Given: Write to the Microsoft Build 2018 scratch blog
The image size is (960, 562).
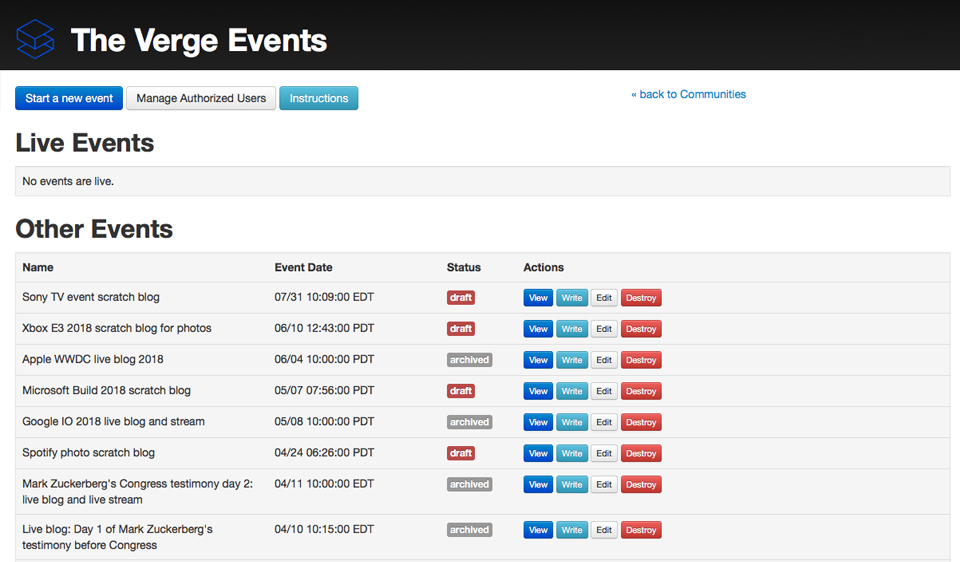Looking at the screenshot, I should [572, 391].
